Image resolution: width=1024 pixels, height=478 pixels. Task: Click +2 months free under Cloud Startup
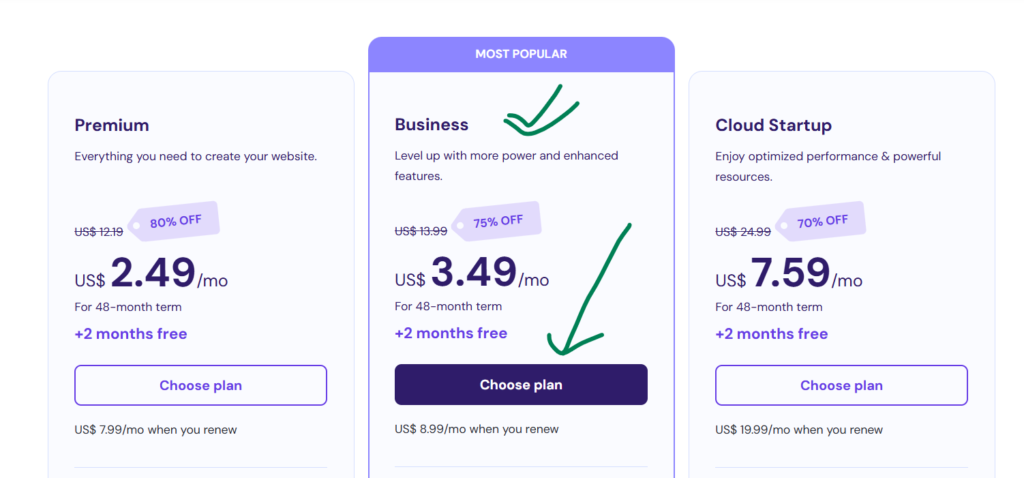(771, 333)
